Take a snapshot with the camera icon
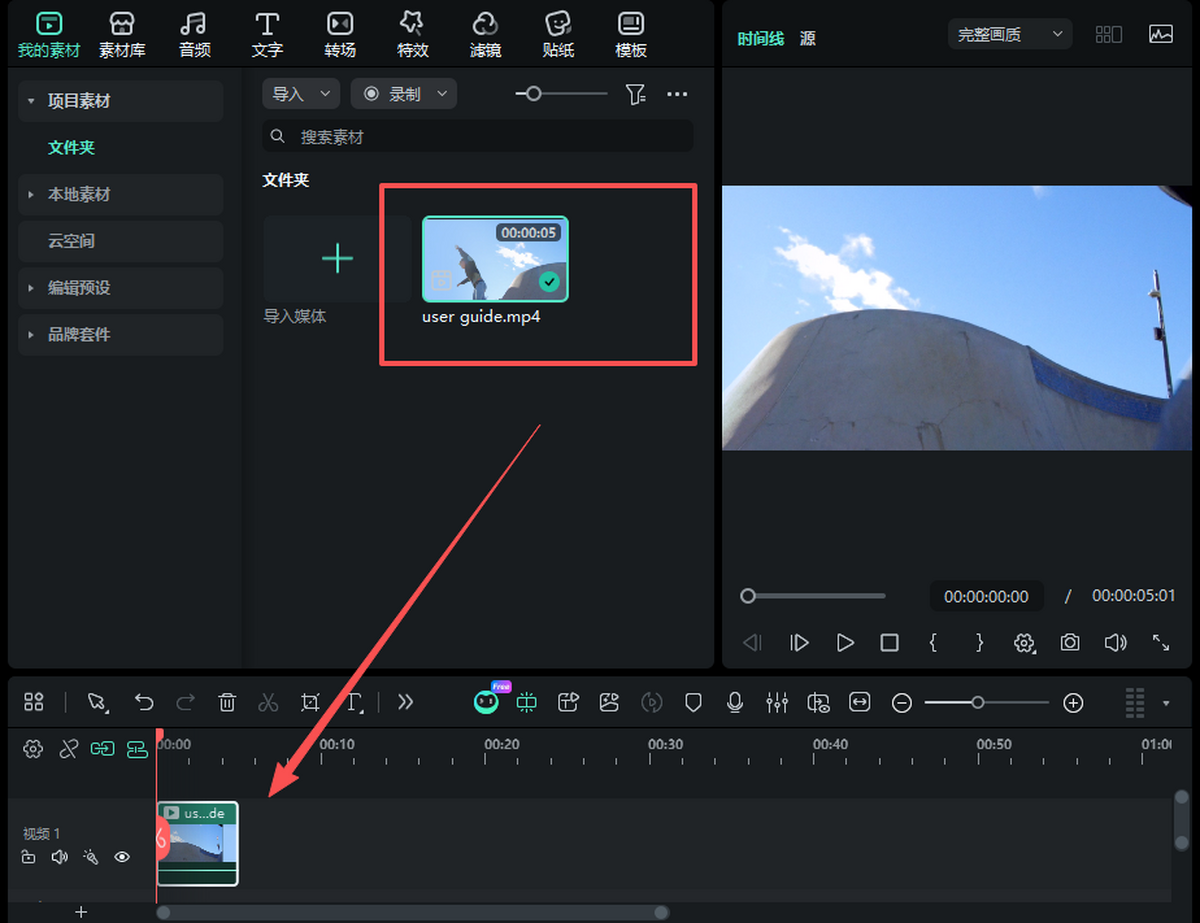The image size is (1200, 923). [1070, 643]
